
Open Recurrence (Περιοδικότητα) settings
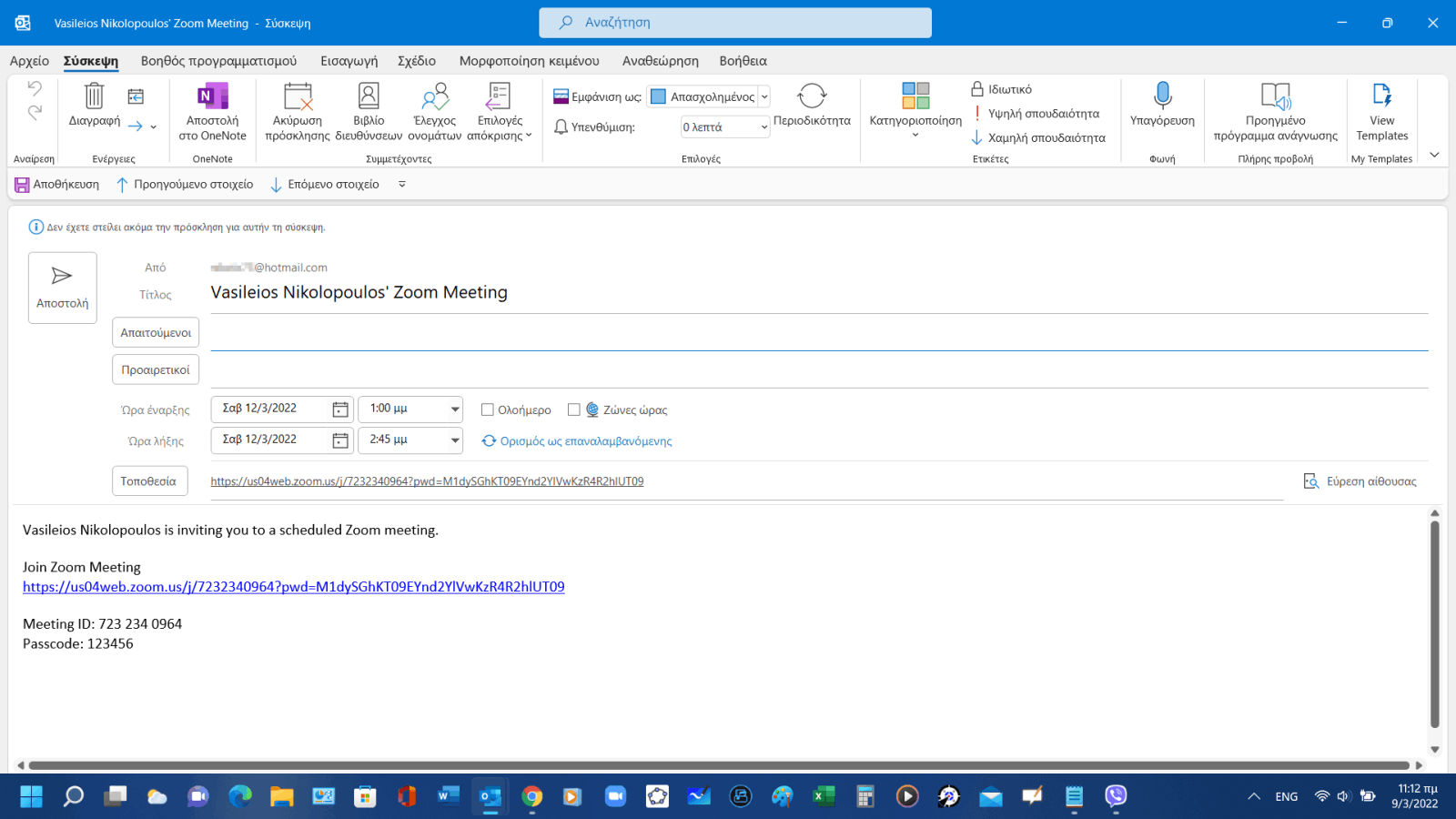click(x=812, y=105)
